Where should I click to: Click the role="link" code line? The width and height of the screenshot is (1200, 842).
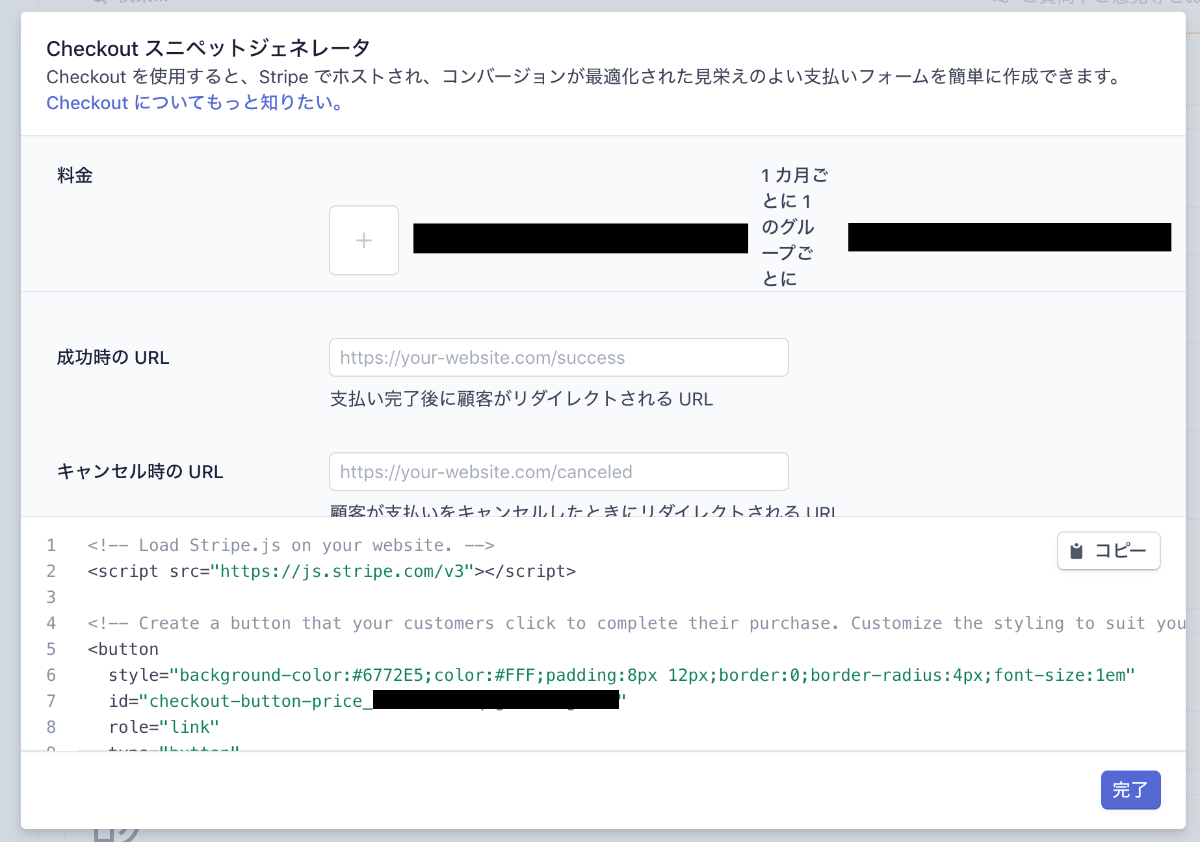(163, 727)
